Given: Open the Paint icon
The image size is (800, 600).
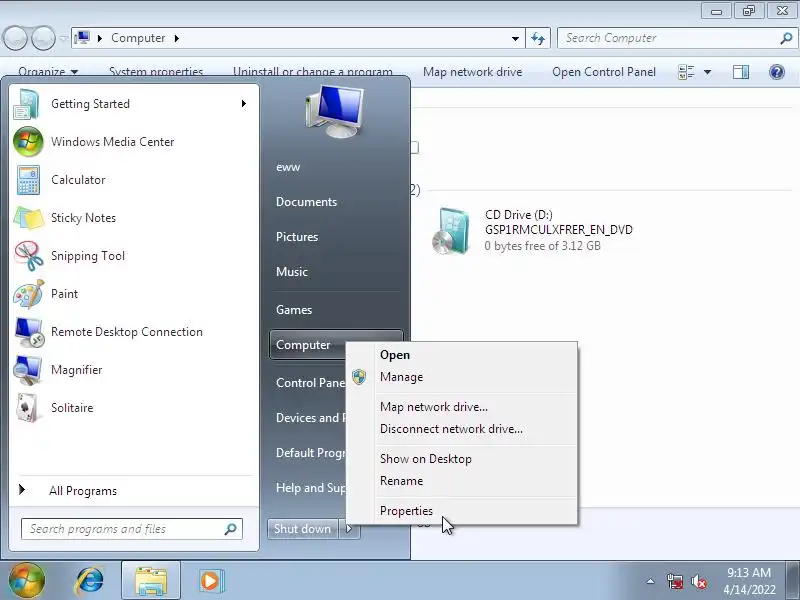Looking at the screenshot, I should (x=29, y=294).
